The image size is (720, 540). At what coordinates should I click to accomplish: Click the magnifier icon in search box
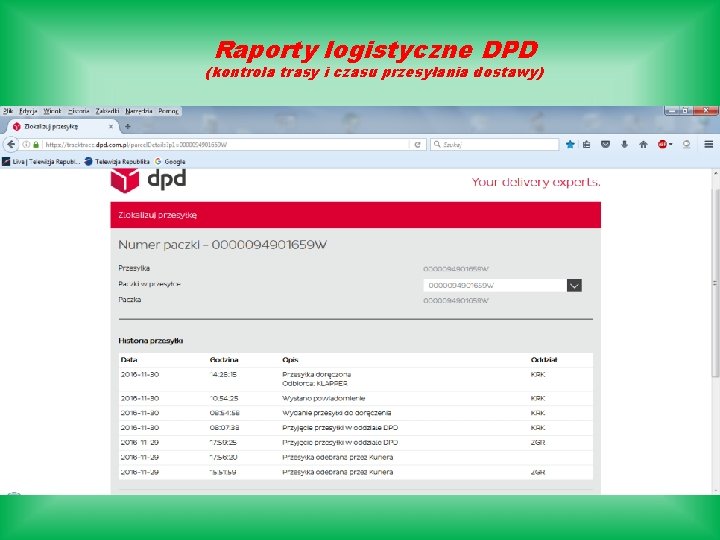tap(437, 145)
